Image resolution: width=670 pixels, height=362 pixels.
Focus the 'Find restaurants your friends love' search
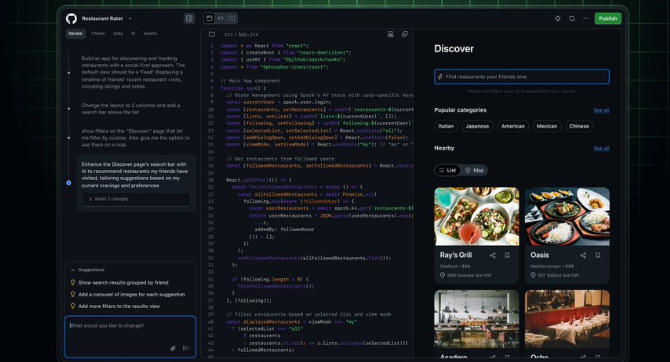[x=522, y=77]
